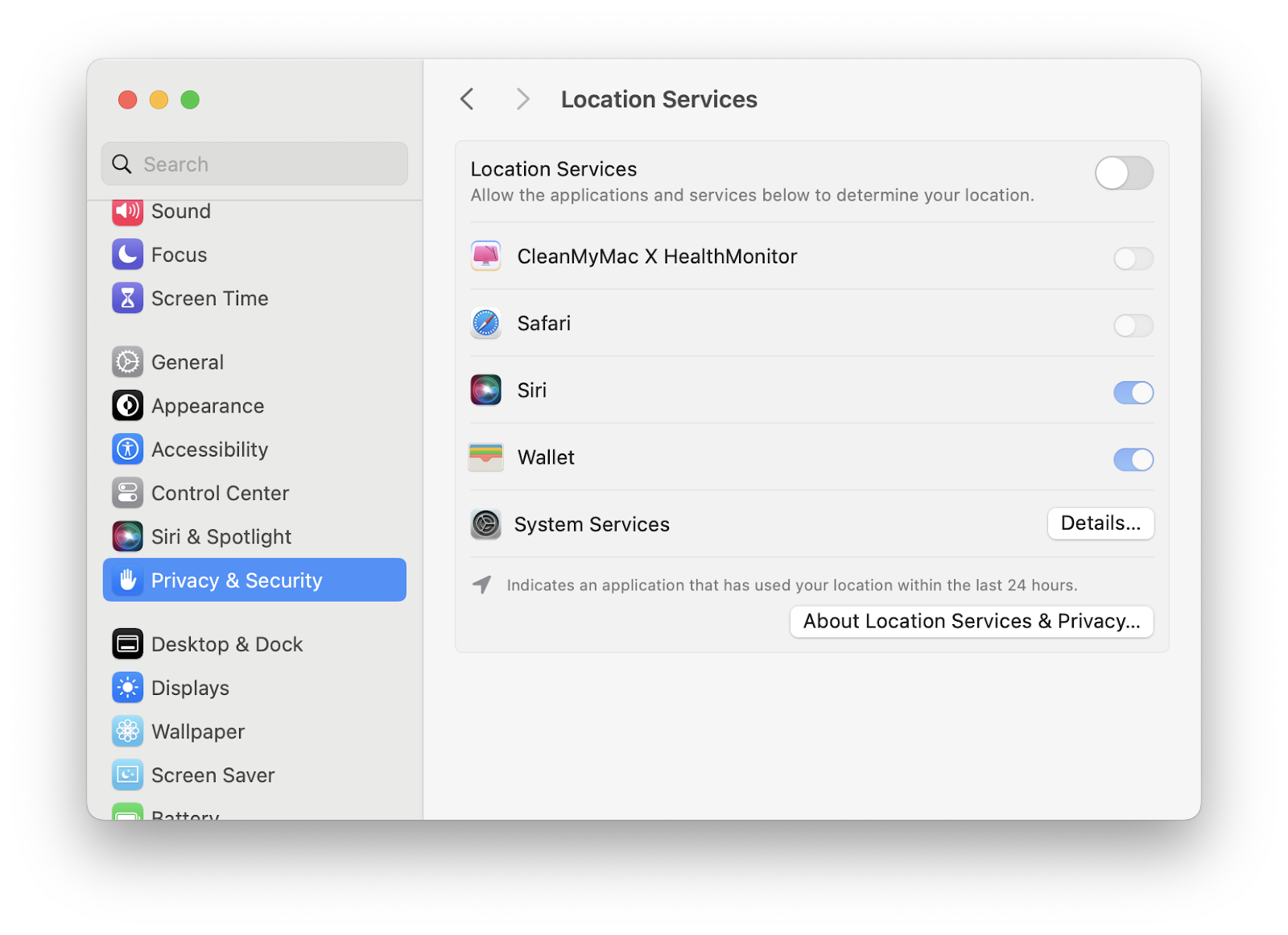Open Control Center settings via its icon
Viewport: 1288px width, 935px height.
[127, 493]
